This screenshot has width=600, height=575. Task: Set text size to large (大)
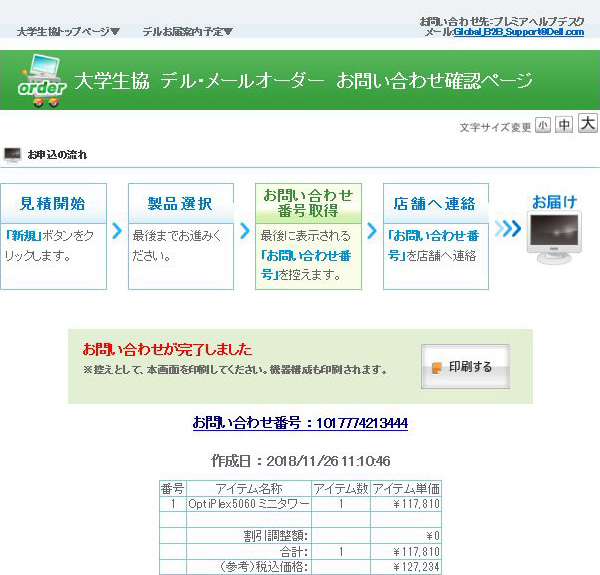coord(587,123)
